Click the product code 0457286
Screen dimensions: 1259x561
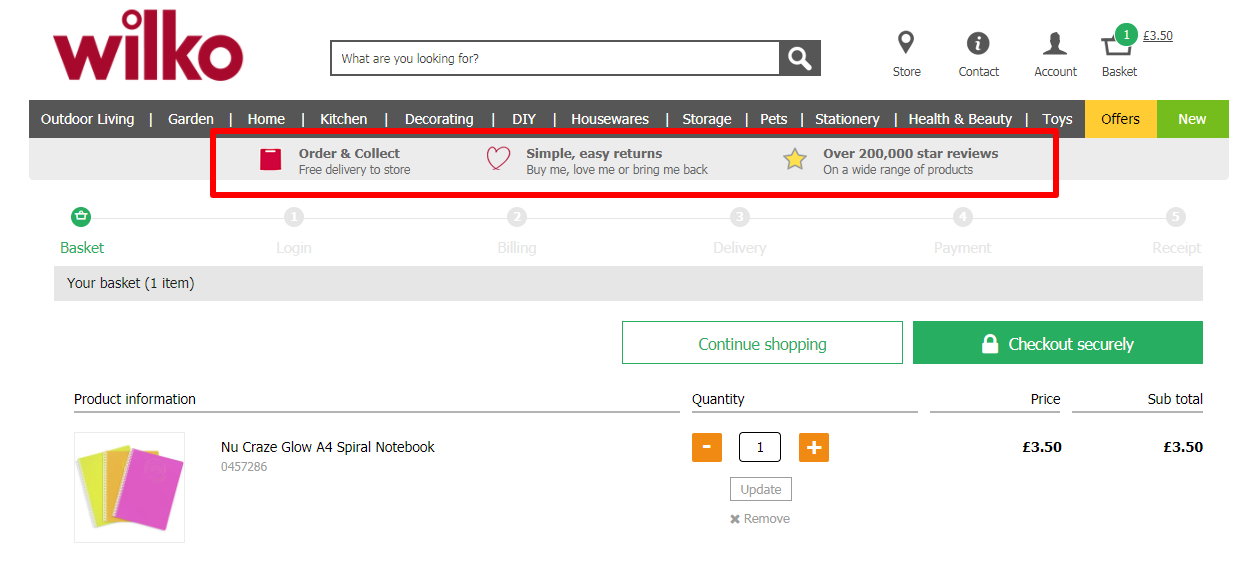point(244,467)
